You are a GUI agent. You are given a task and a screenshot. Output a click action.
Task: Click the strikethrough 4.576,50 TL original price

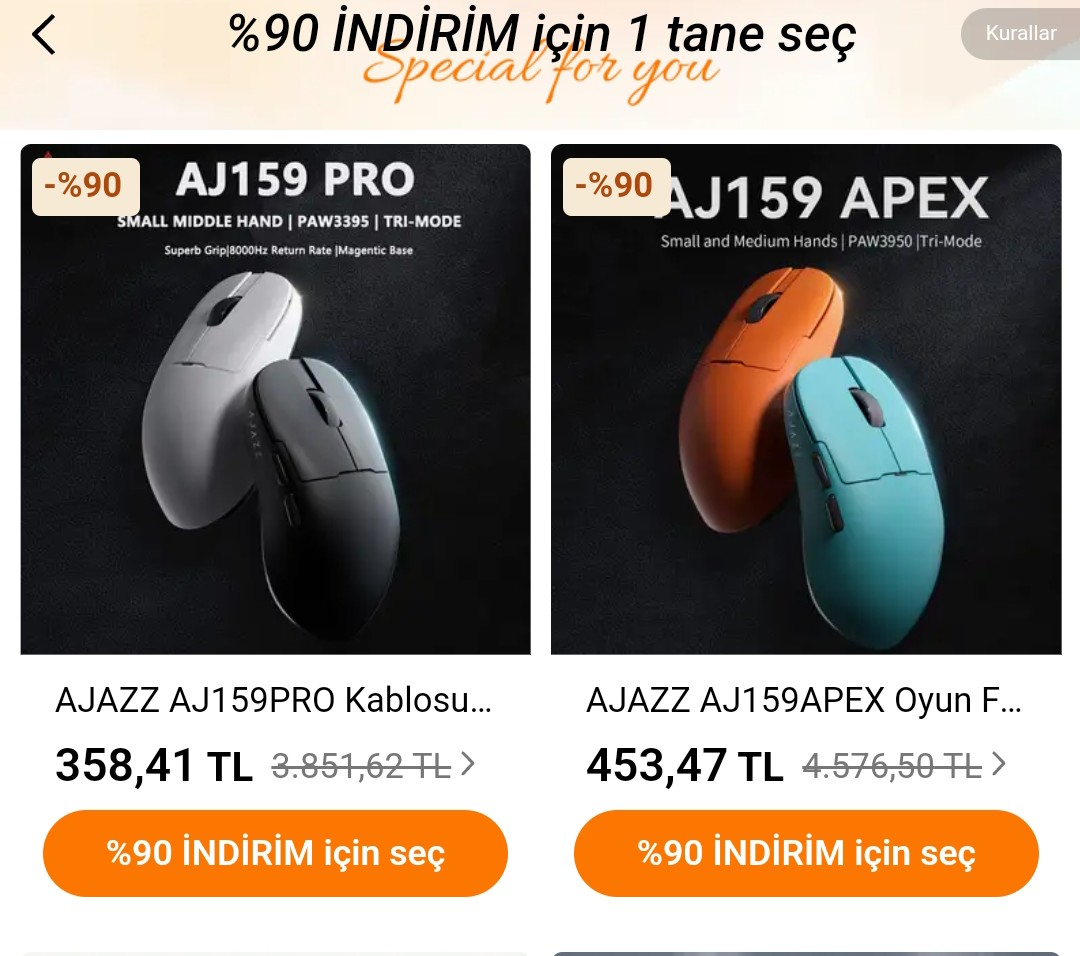pos(892,765)
